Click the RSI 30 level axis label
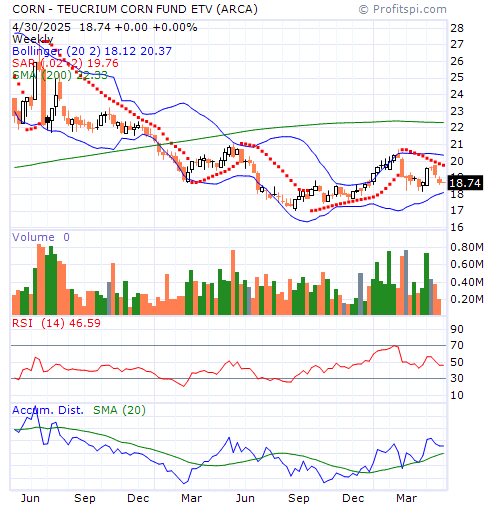 457,378
